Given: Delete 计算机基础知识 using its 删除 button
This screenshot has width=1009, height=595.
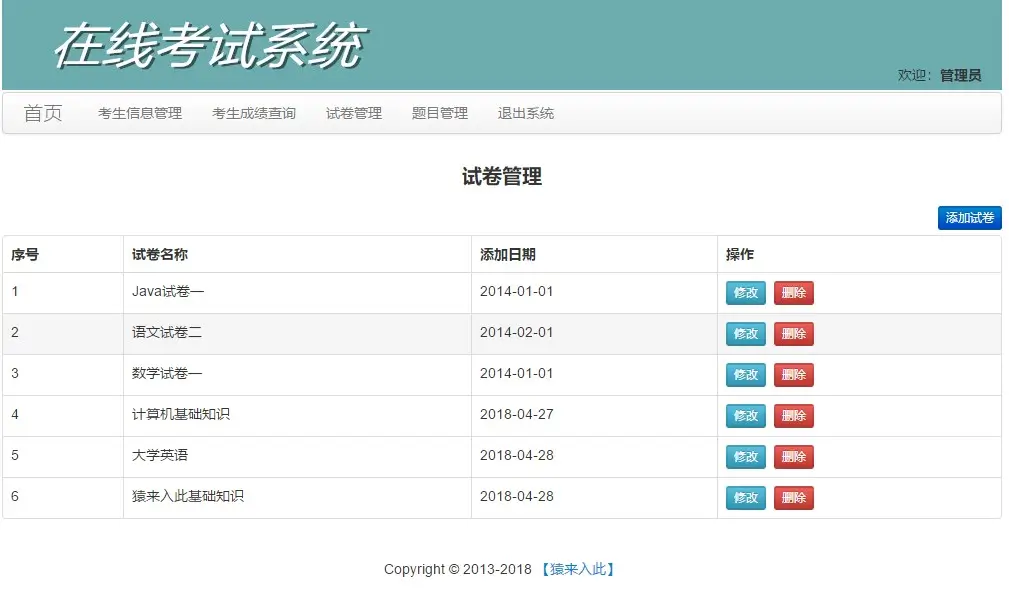Looking at the screenshot, I should 793,415.
